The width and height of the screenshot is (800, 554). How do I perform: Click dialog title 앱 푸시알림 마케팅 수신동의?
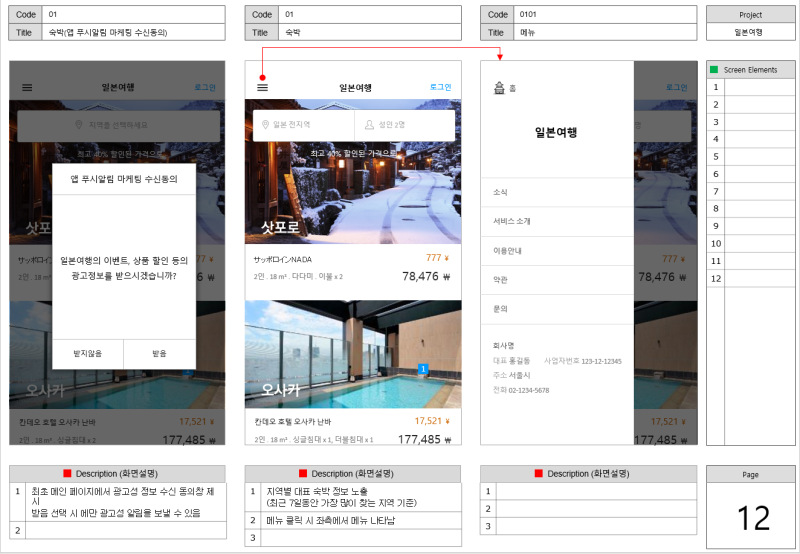[x=124, y=179]
